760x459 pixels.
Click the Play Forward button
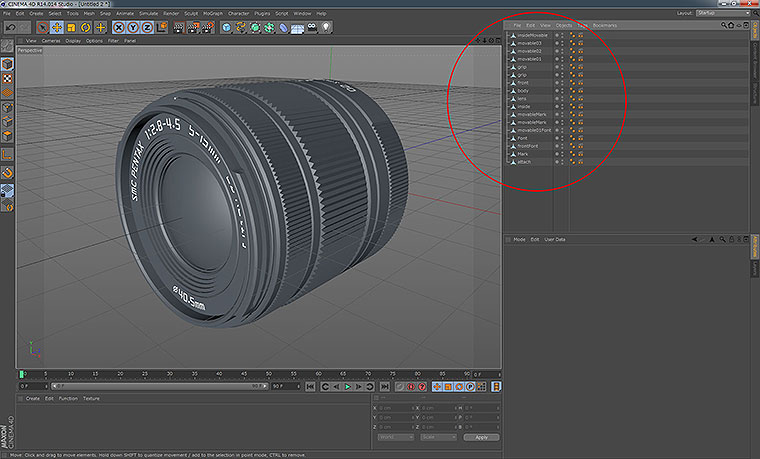pos(348,387)
